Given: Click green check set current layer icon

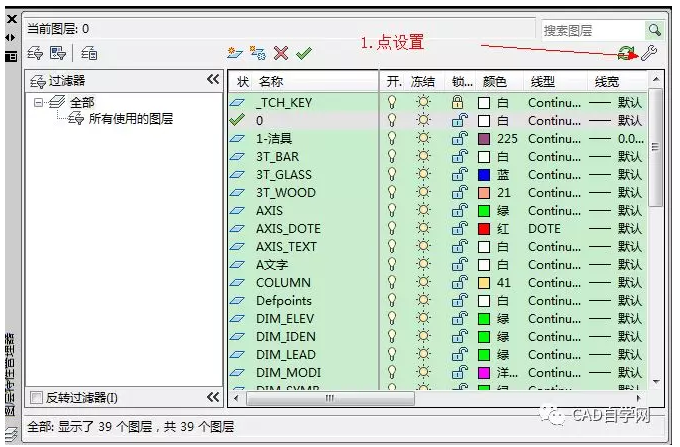Looking at the screenshot, I should tap(304, 53).
